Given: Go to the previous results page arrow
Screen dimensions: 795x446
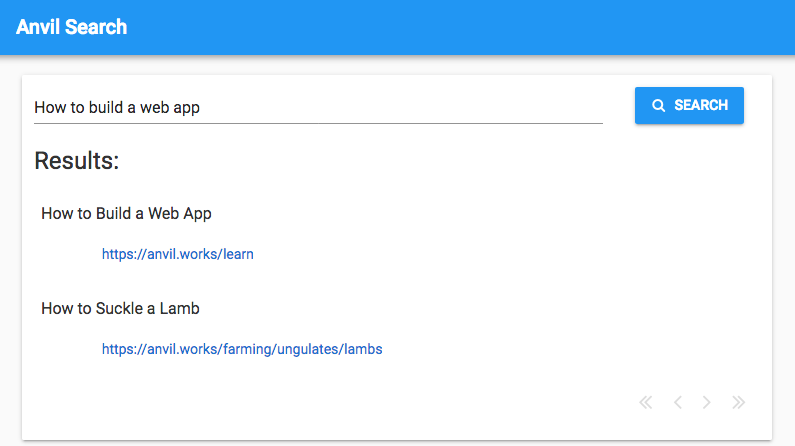Looking at the screenshot, I should [x=677, y=402].
